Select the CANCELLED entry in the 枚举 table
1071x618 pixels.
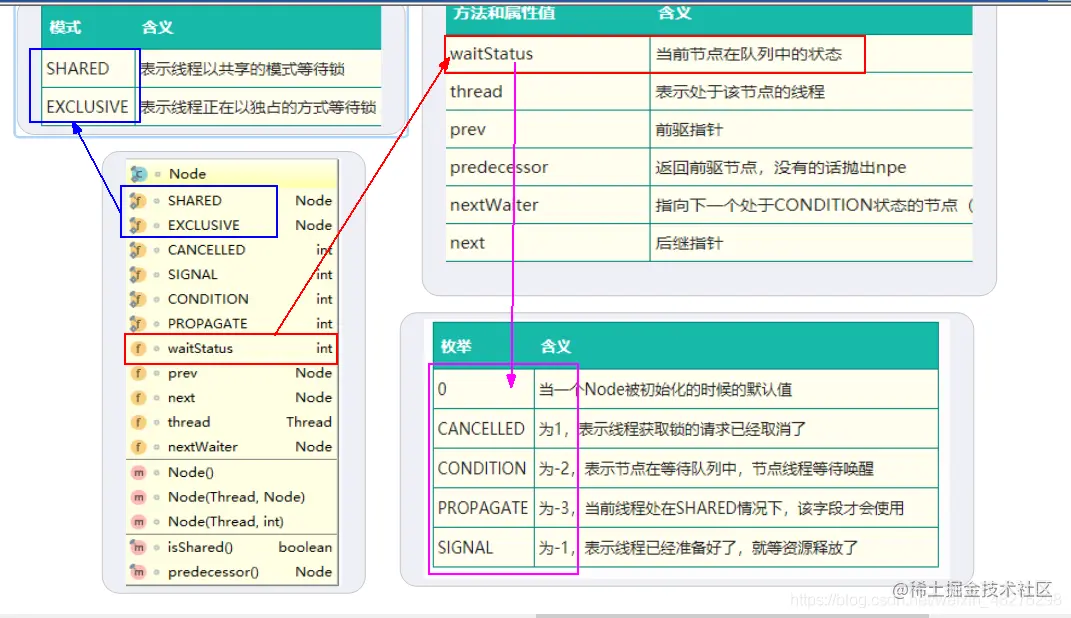pos(482,428)
